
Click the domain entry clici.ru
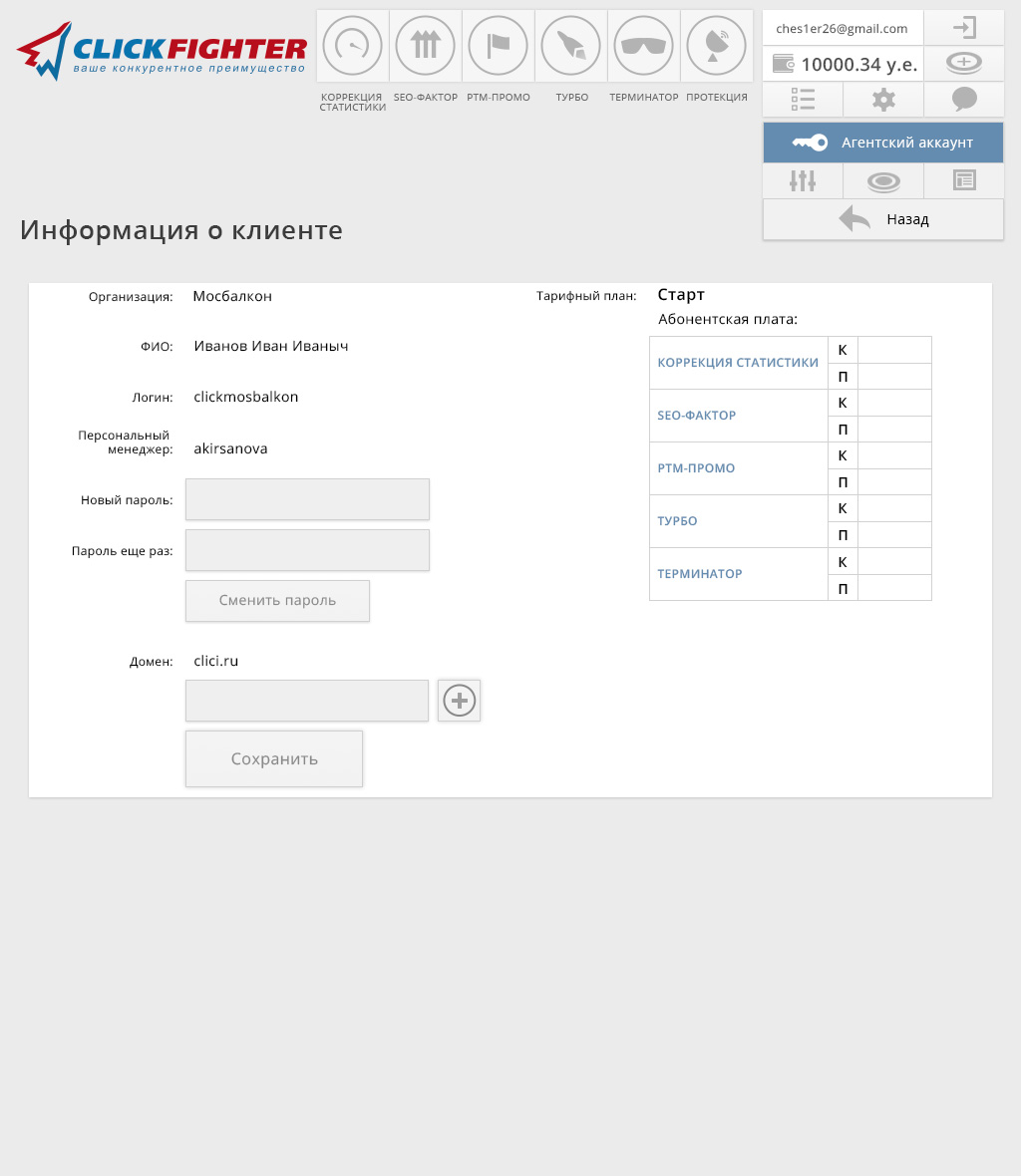pos(216,661)
